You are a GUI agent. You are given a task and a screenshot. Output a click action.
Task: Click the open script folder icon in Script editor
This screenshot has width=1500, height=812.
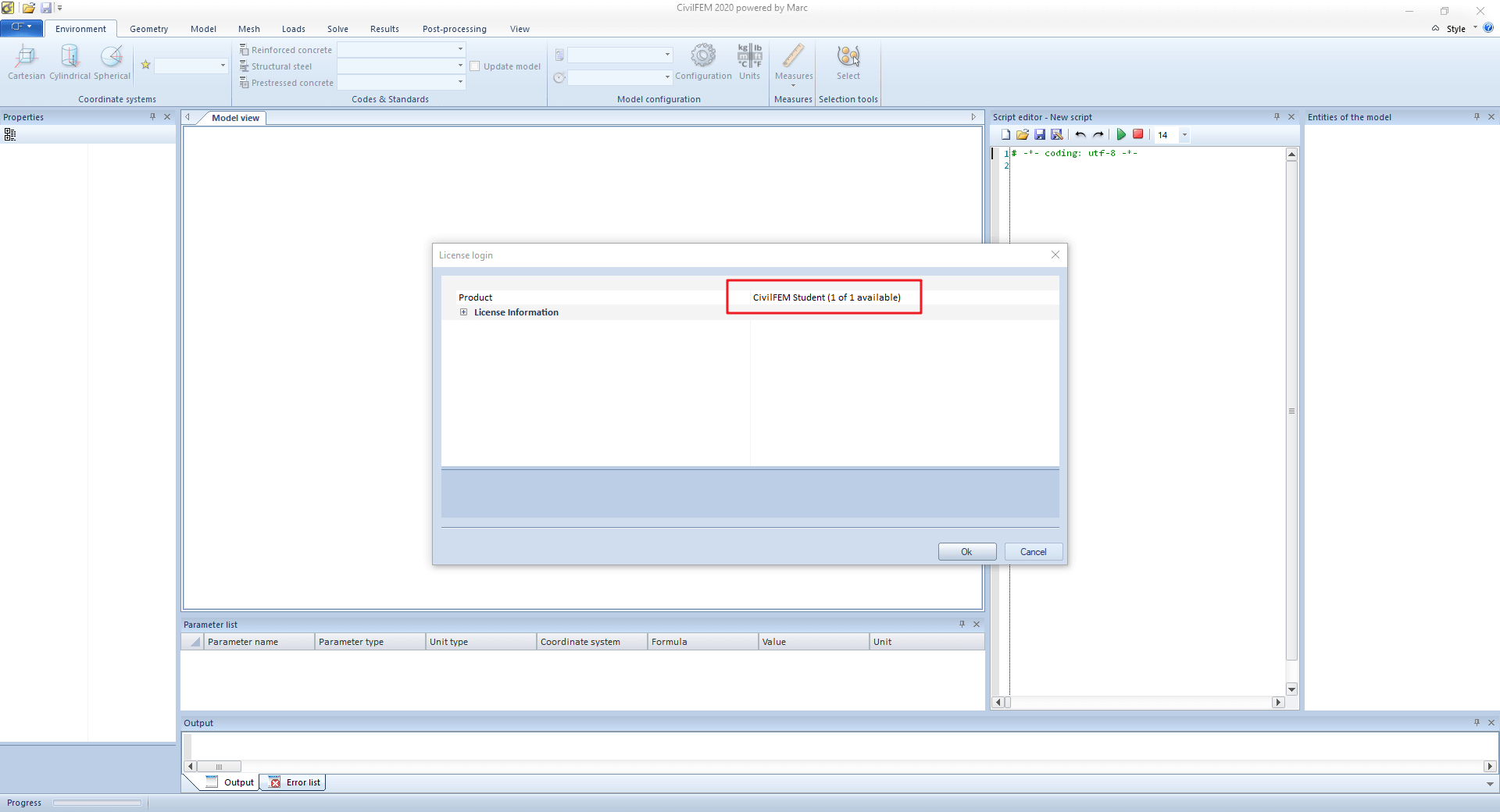[x=1023, y=135]
